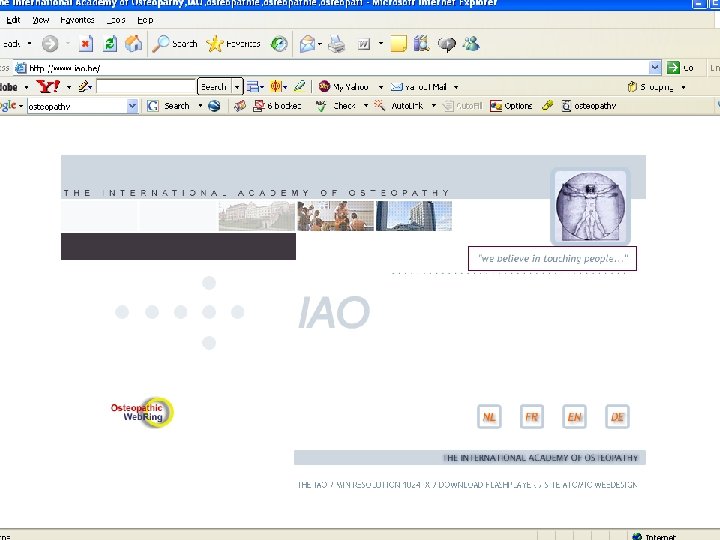This screenshot has height=540, width=720.
Task: Open the Google search box dropdown
Action: click(132, 106)
